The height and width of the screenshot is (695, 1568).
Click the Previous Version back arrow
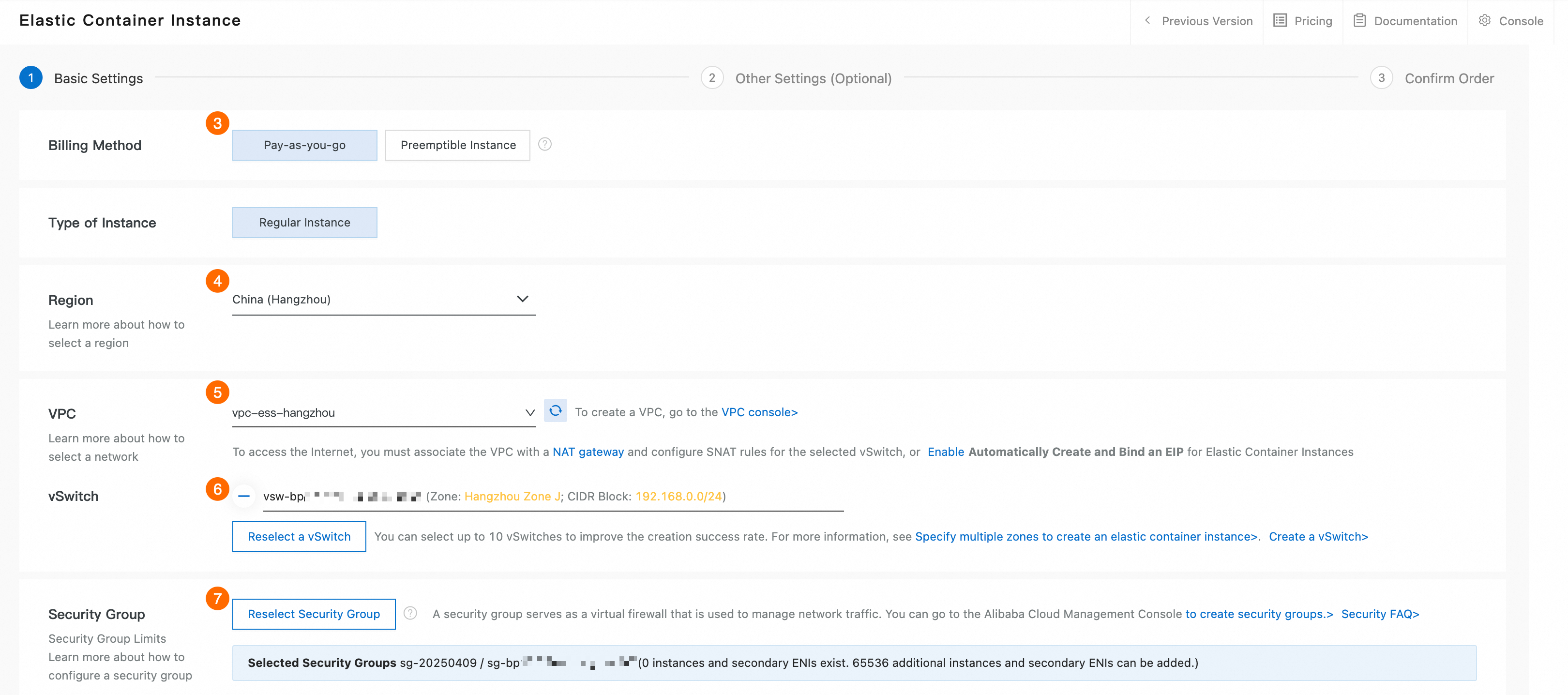tap(1147, 21)
